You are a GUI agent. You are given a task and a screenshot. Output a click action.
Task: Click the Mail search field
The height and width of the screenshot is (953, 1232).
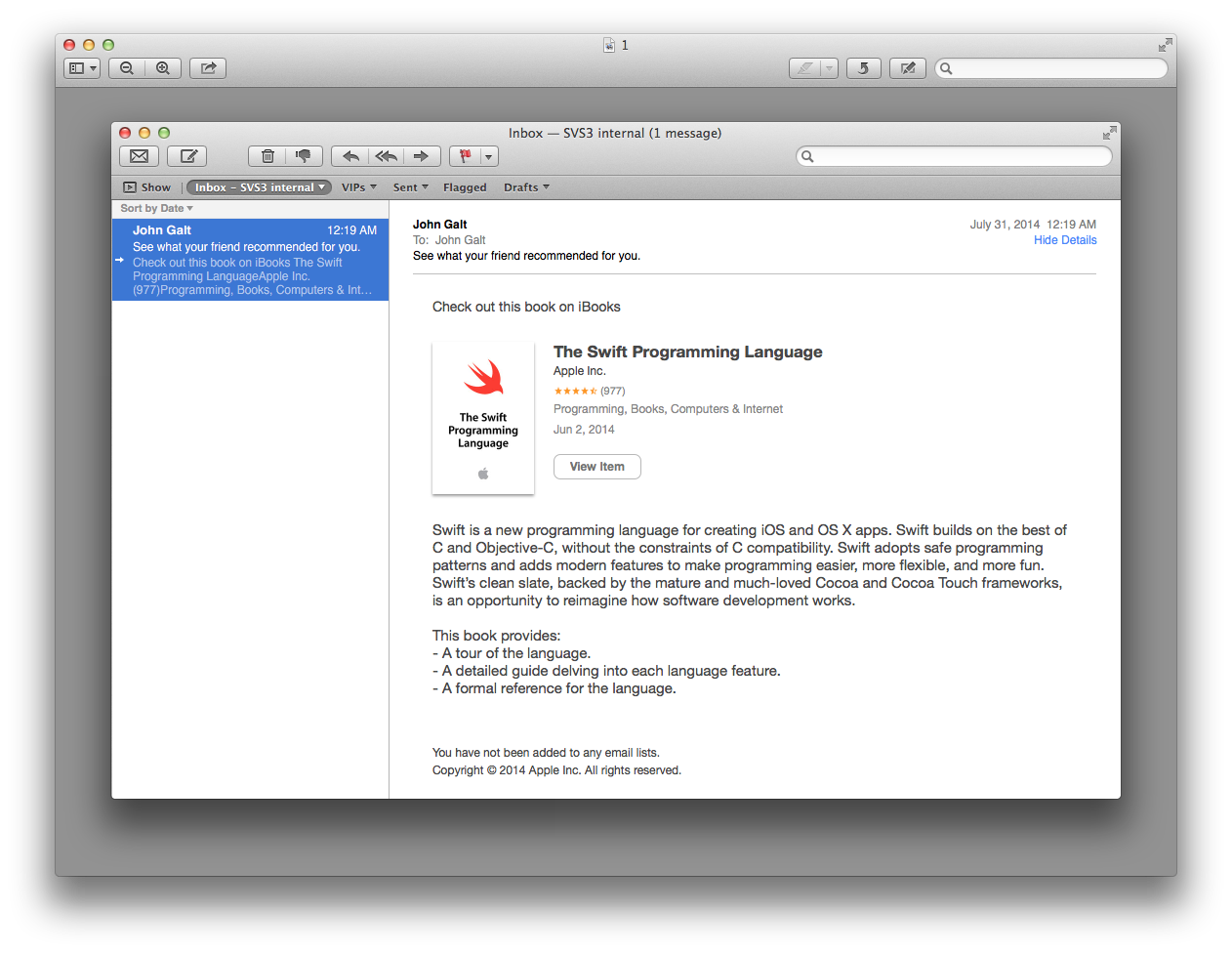click(955, 156)
